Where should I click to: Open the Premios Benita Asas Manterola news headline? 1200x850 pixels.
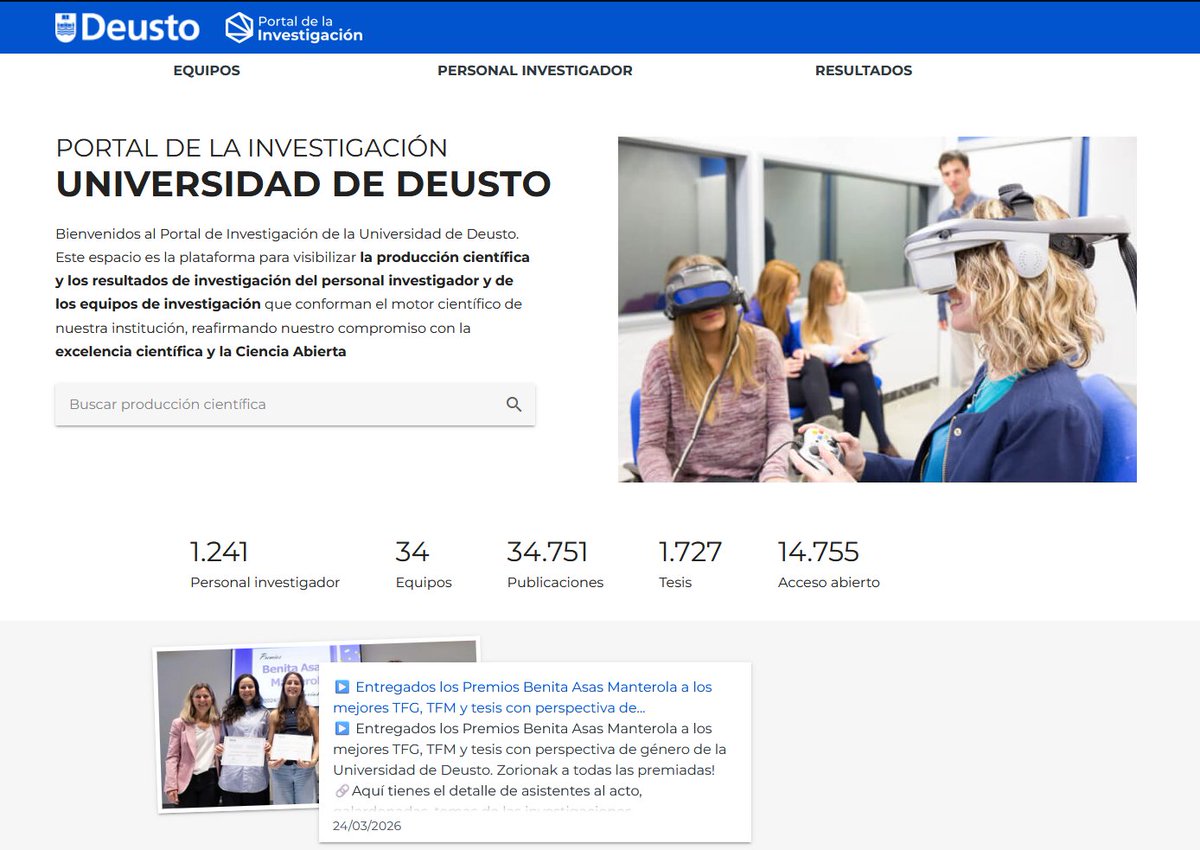523,697
